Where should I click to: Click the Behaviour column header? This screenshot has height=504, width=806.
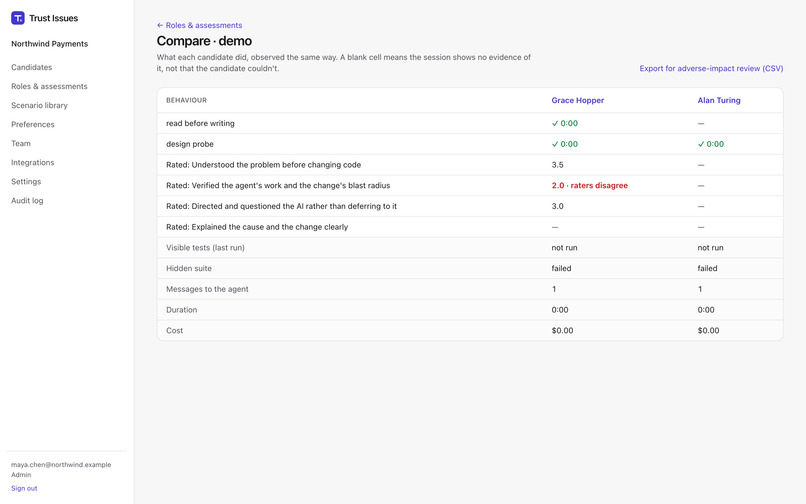click(x=187, y=100)
